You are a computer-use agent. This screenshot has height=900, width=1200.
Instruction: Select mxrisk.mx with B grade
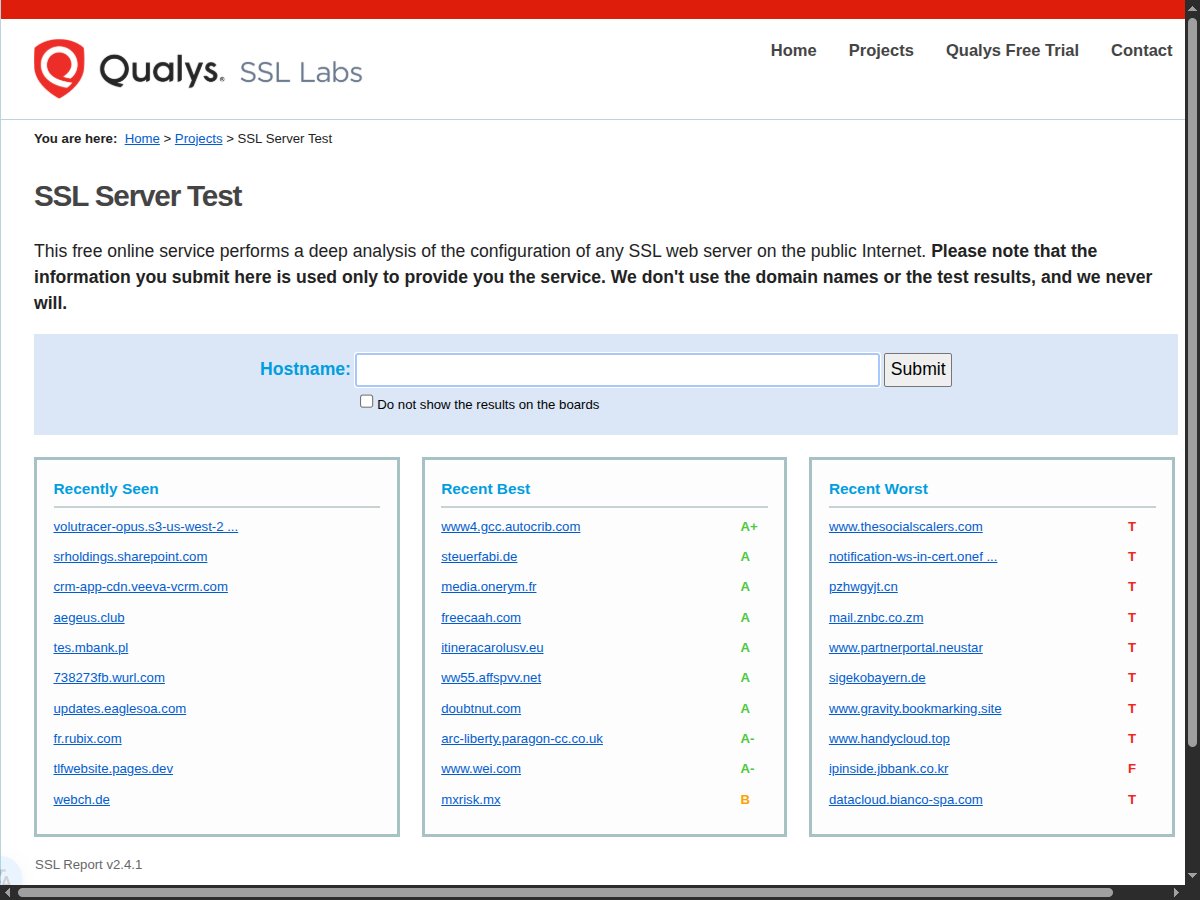[470, 800]
